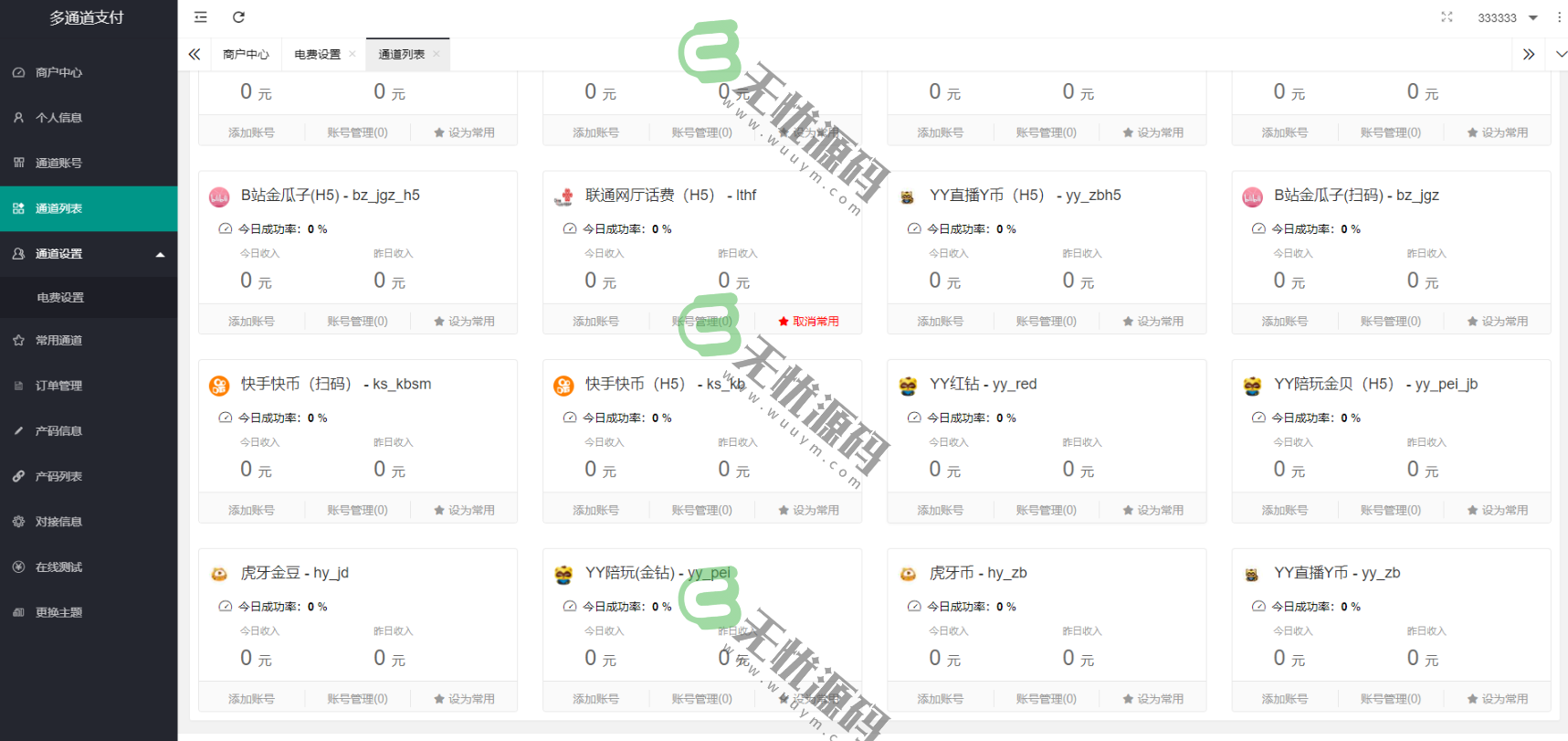Click the page refresh icon in the toolbar
Screen dimensions: 1568x741
pos(239,16)
